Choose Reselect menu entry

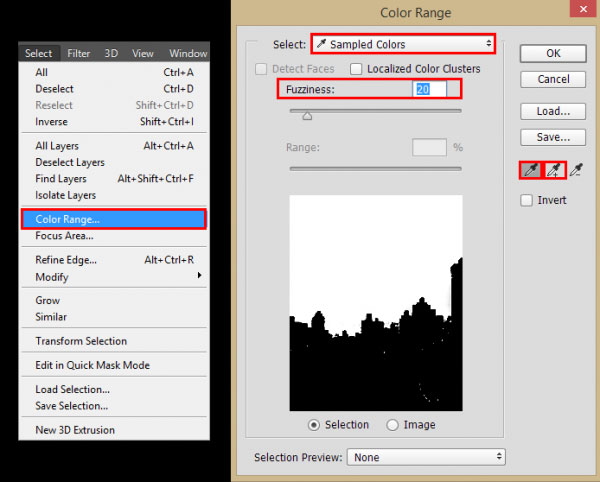114,105
